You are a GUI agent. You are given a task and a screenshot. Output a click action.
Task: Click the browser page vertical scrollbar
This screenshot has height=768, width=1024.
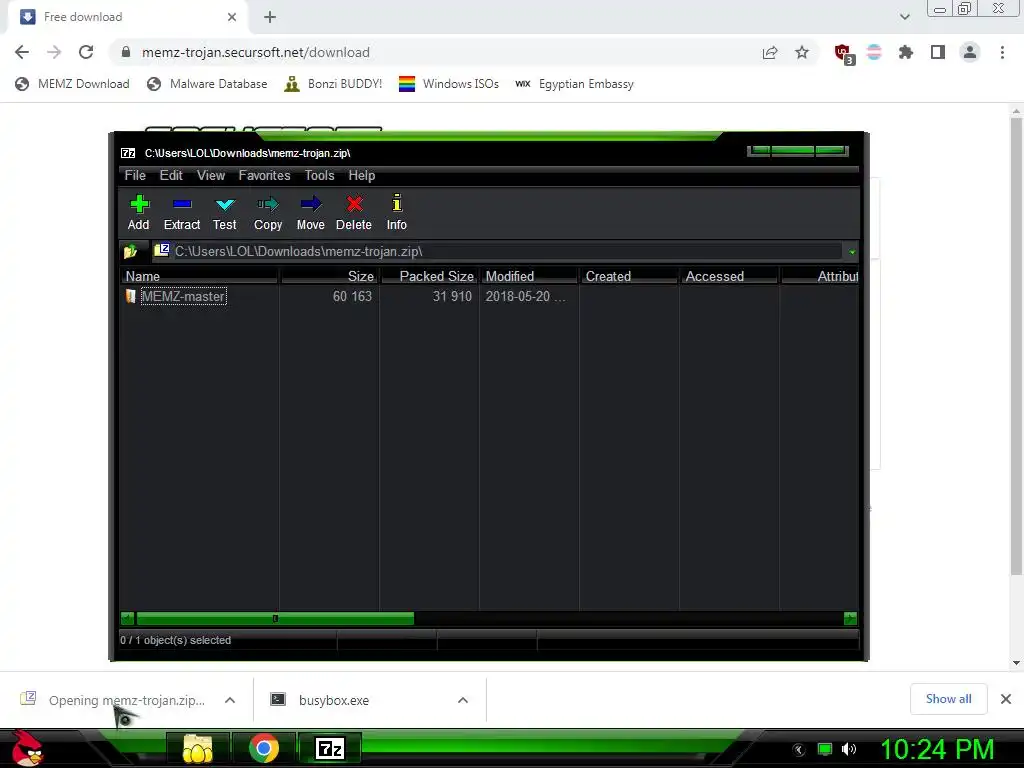(1016, 346)
